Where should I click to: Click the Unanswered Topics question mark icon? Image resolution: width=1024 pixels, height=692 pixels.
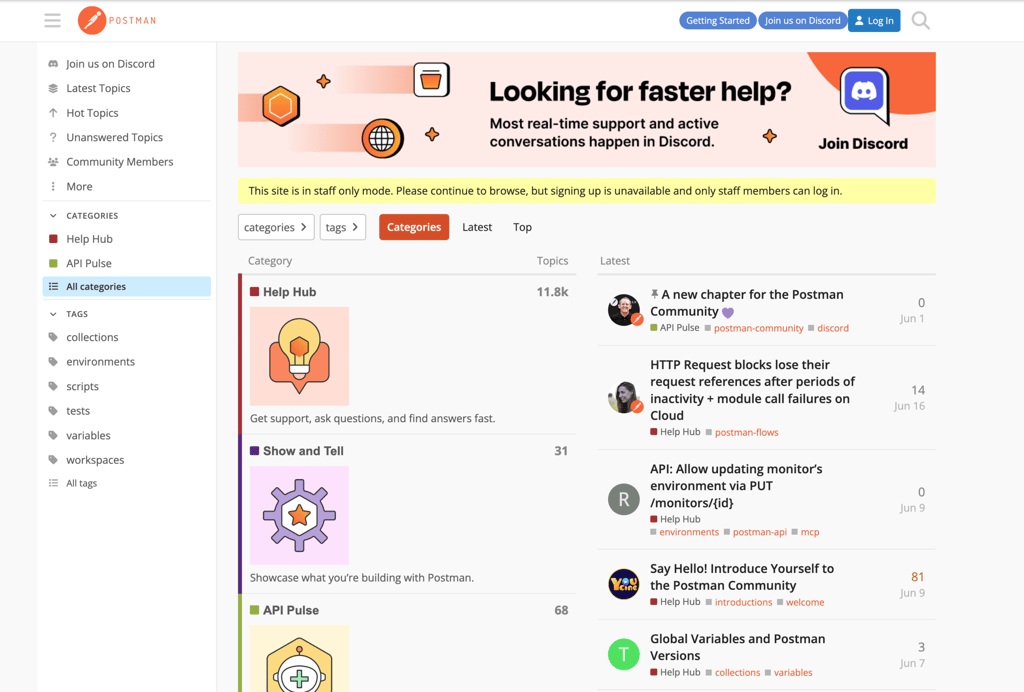[x=54, y=137]
